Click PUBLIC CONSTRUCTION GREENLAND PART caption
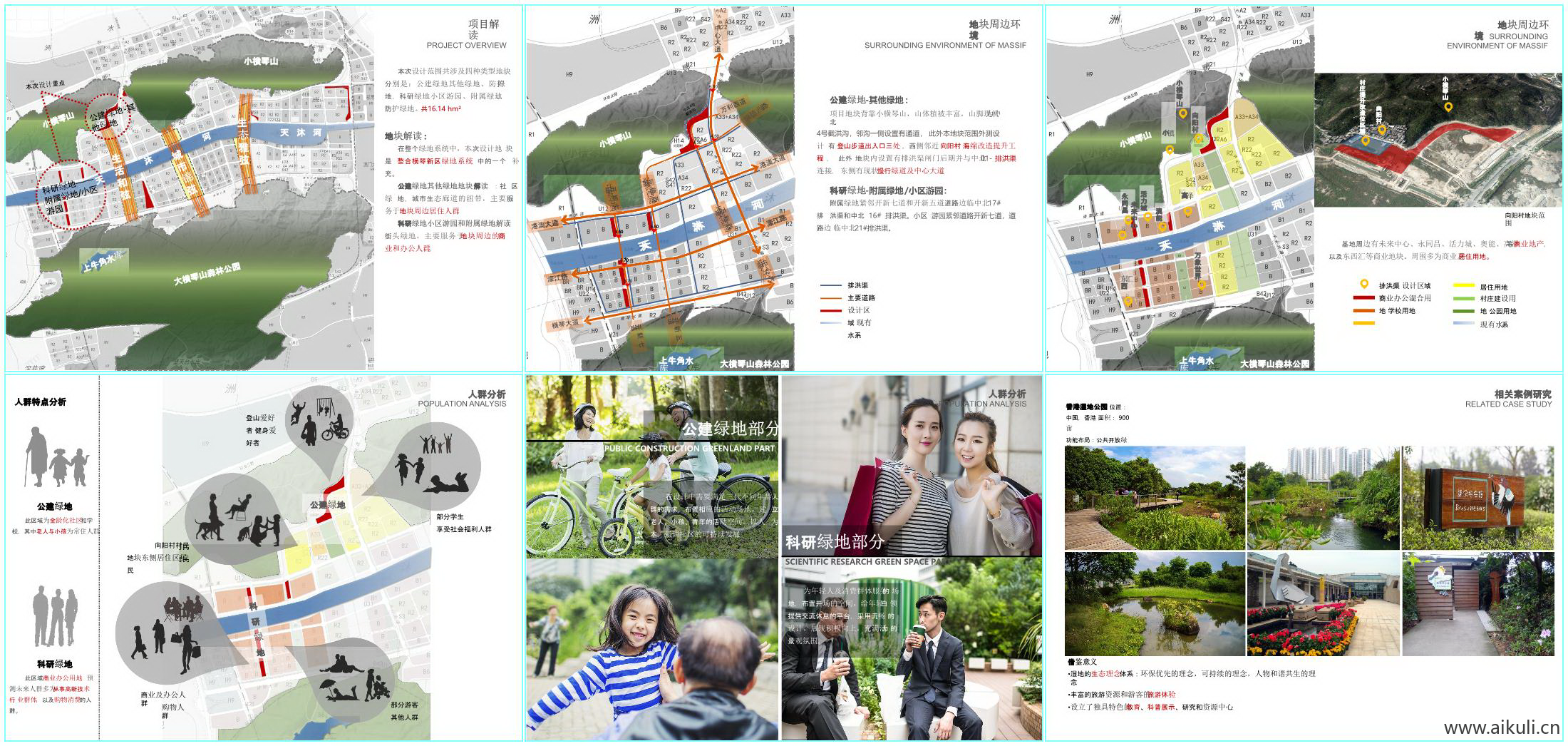The height and width of the screenshot is (746, 1568). tap(689, 449)
